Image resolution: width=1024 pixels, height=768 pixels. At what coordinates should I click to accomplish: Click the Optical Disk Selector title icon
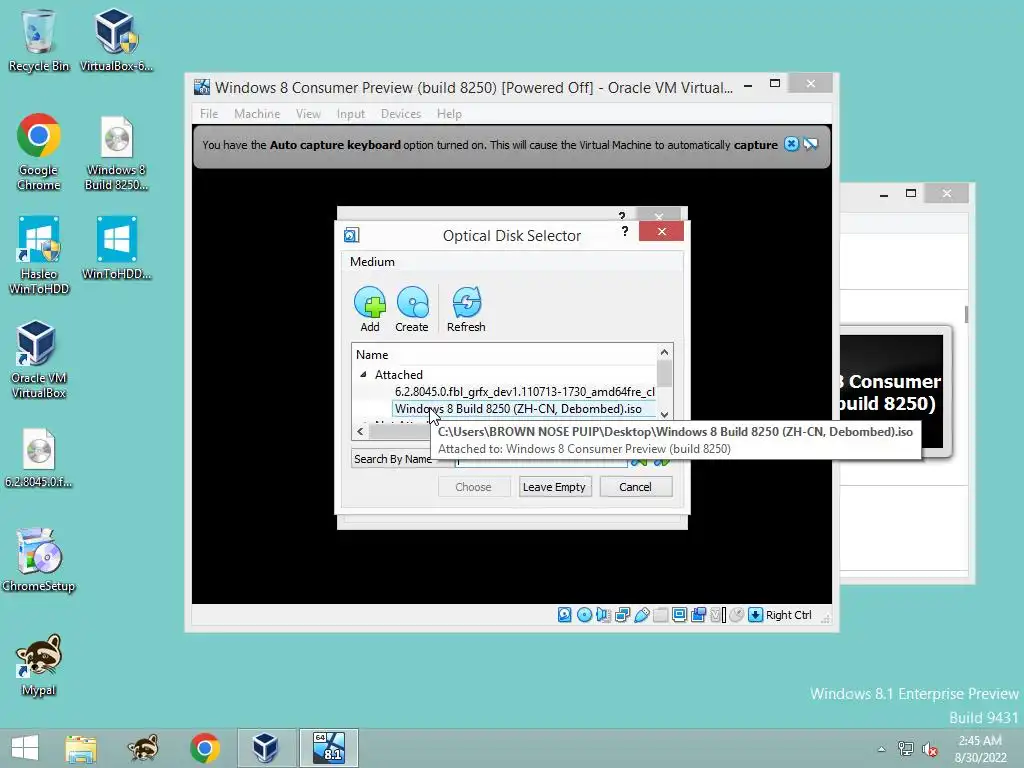pos(351,235)
